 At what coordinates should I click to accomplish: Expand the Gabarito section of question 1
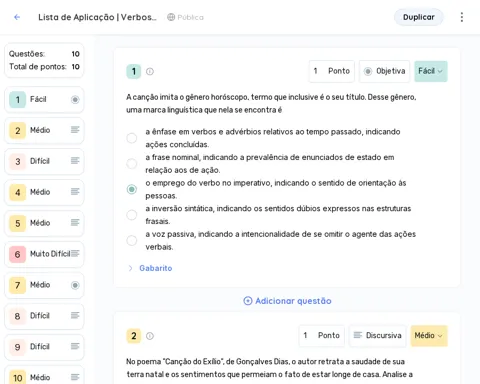pos(130,268)
